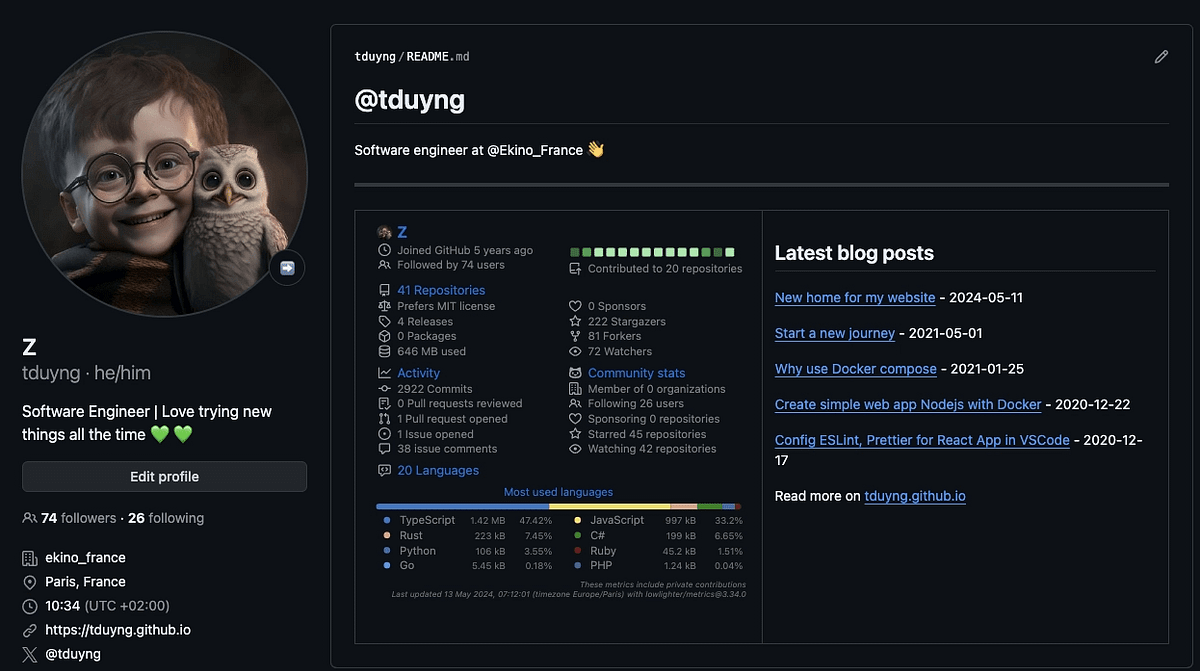Click the X (Twitter) icon beside @tduyng

click(x=29, y=654)
